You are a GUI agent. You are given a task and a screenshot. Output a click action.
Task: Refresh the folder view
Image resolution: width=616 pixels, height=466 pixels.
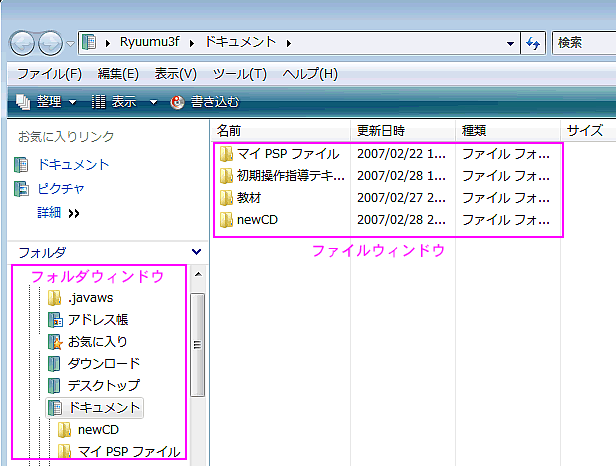533,43
